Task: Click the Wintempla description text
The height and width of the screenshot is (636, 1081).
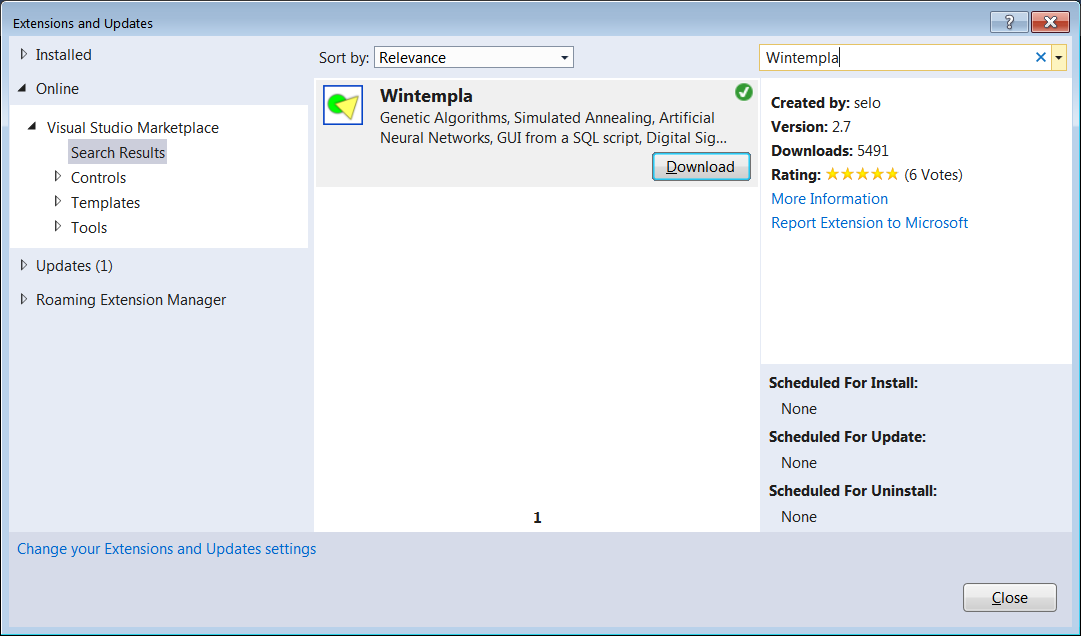Action: (x=553, y=127)
